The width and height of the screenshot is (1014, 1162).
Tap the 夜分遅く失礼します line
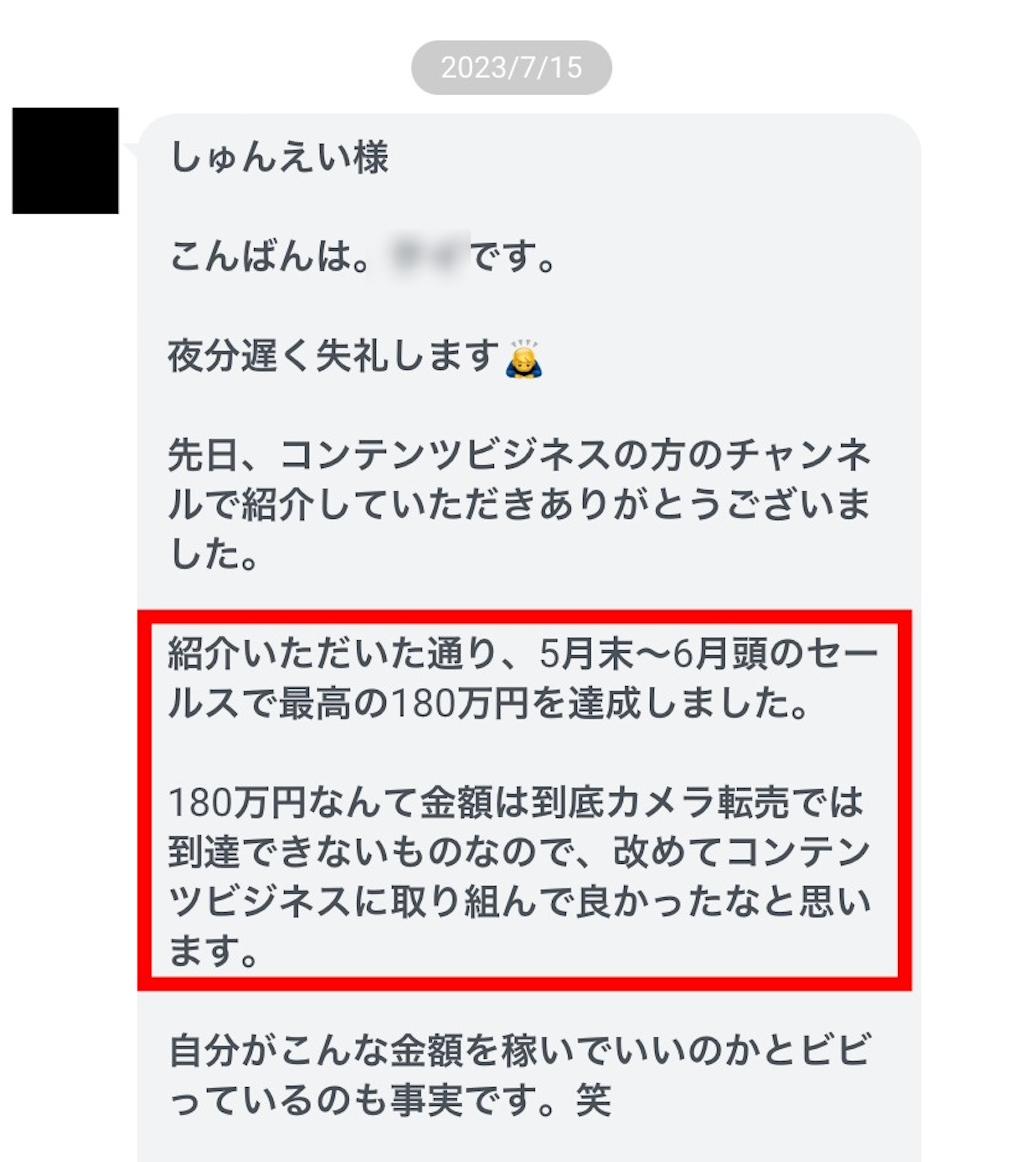[334, 356]
